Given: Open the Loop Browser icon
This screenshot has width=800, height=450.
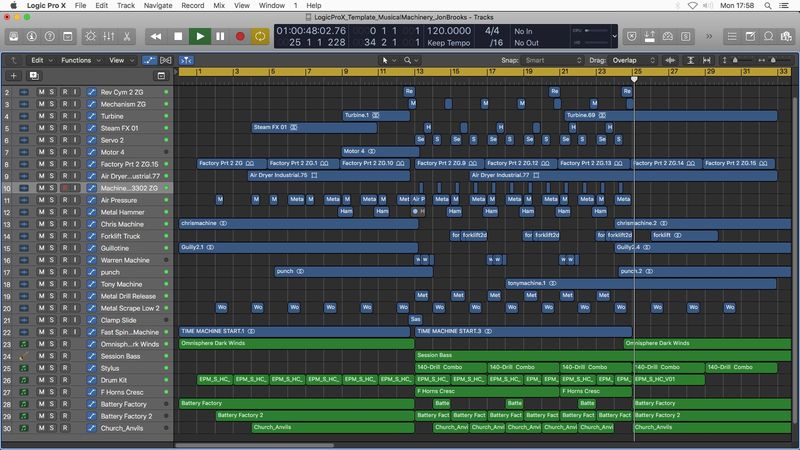Looking at the screenshot, I should coord(768,36).
